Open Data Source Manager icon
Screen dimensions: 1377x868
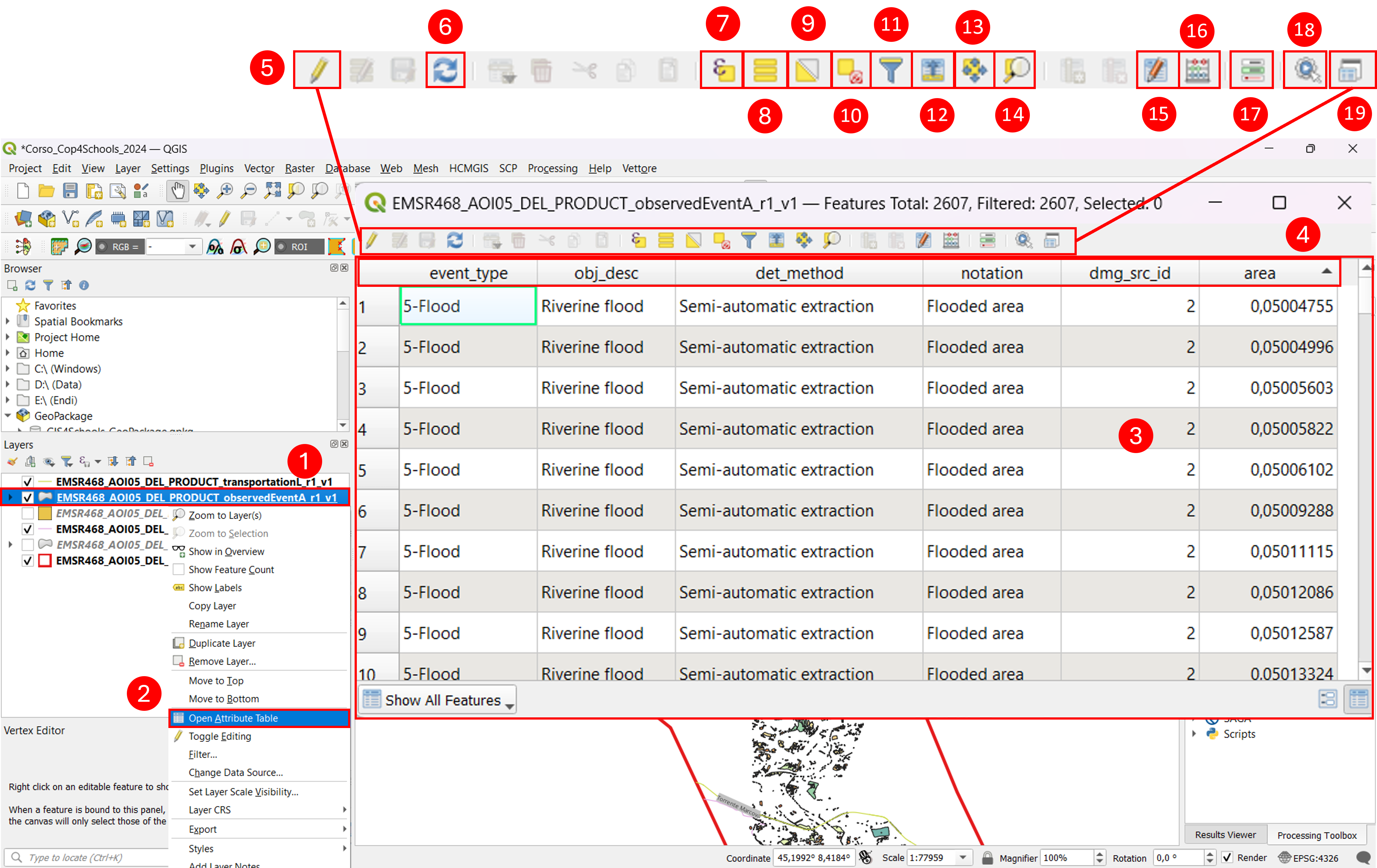23,218
